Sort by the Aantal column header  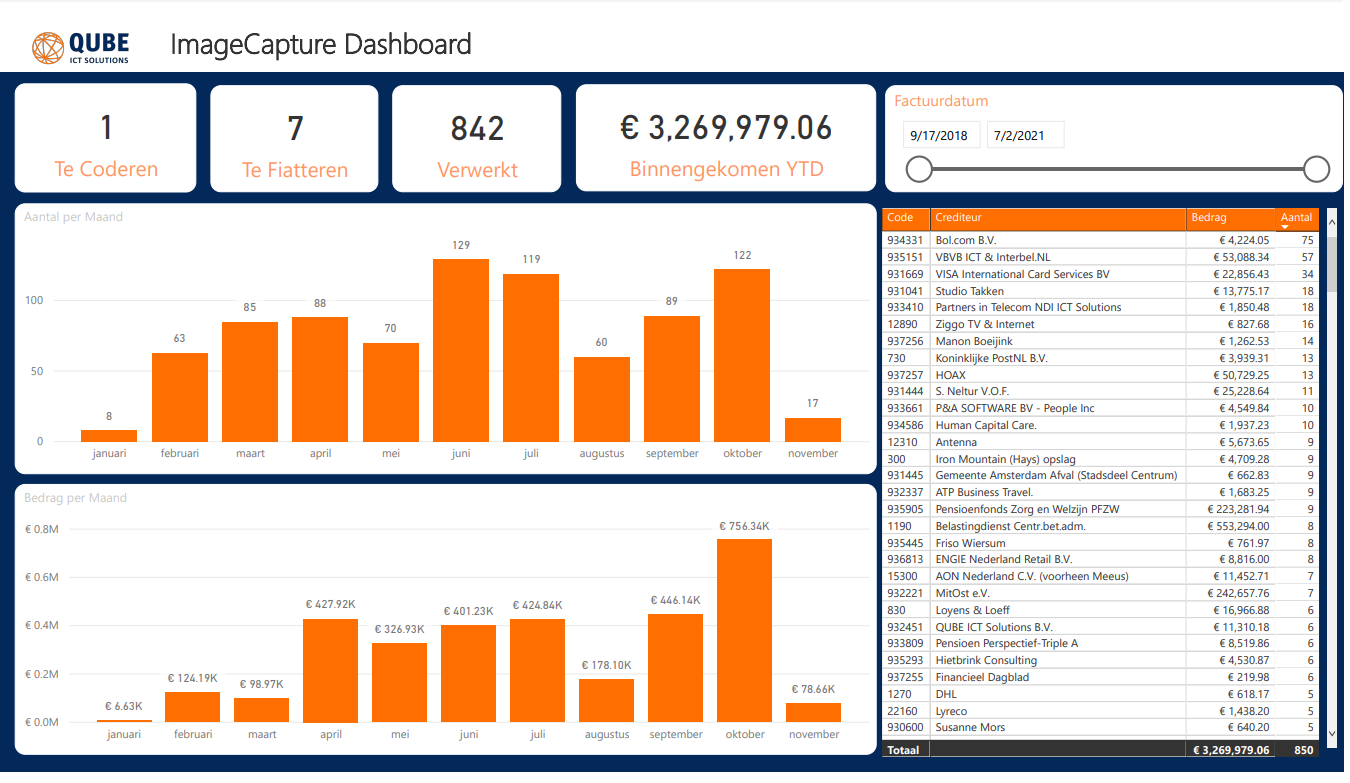[1297, 217]
